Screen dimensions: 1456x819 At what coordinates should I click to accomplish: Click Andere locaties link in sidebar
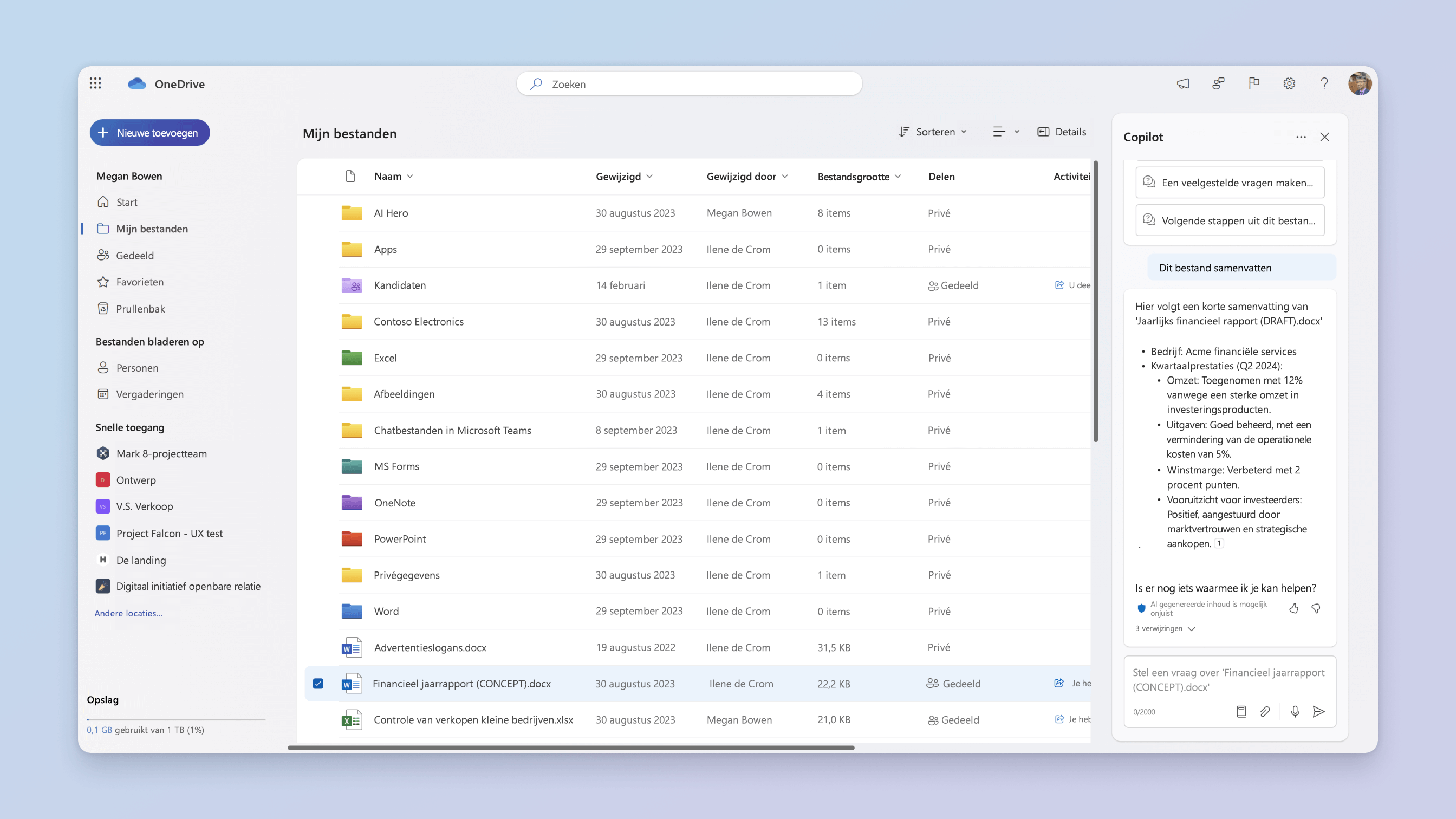click(x=129, y=612)
